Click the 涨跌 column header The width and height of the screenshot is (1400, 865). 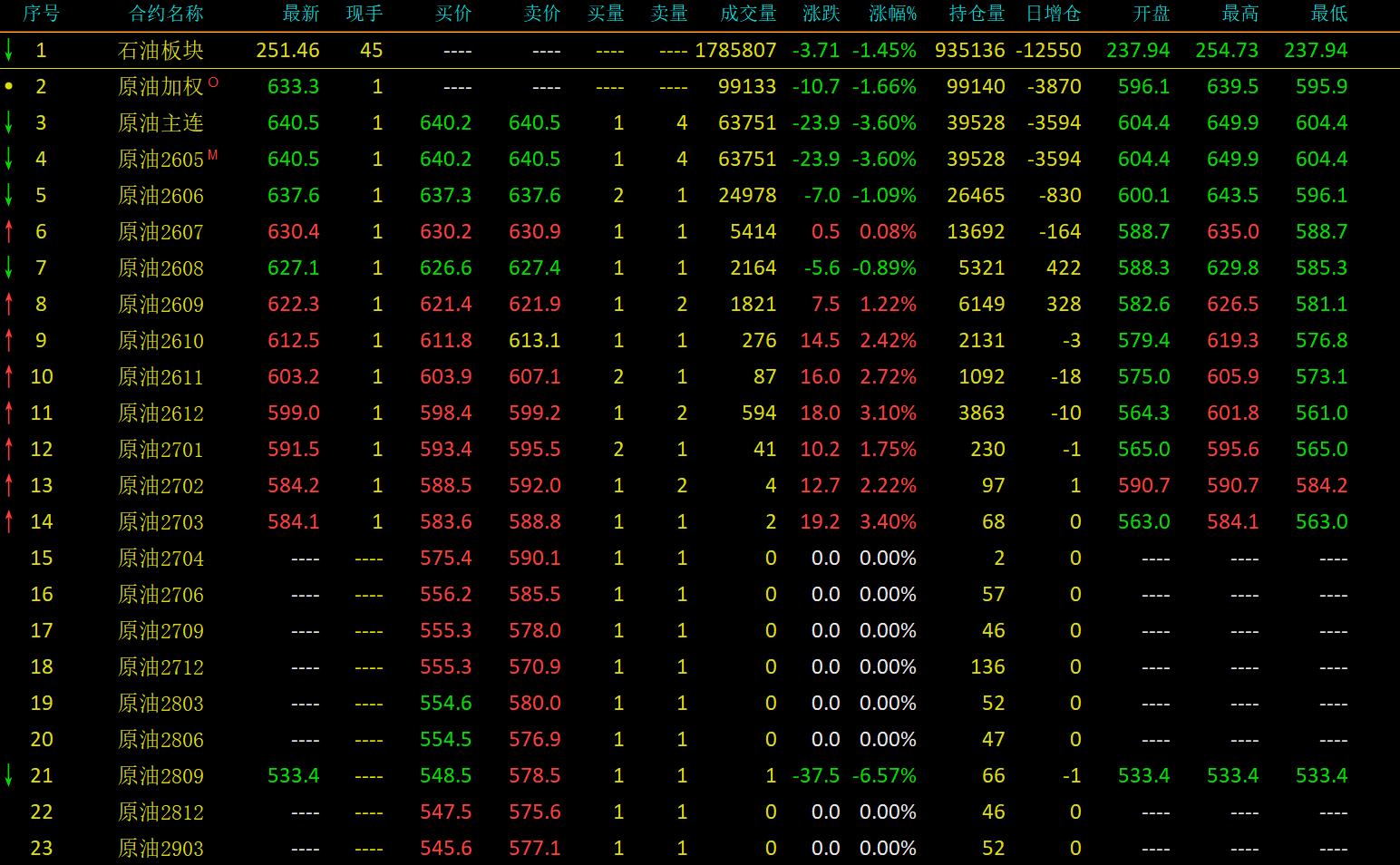(x=822, y=14)
